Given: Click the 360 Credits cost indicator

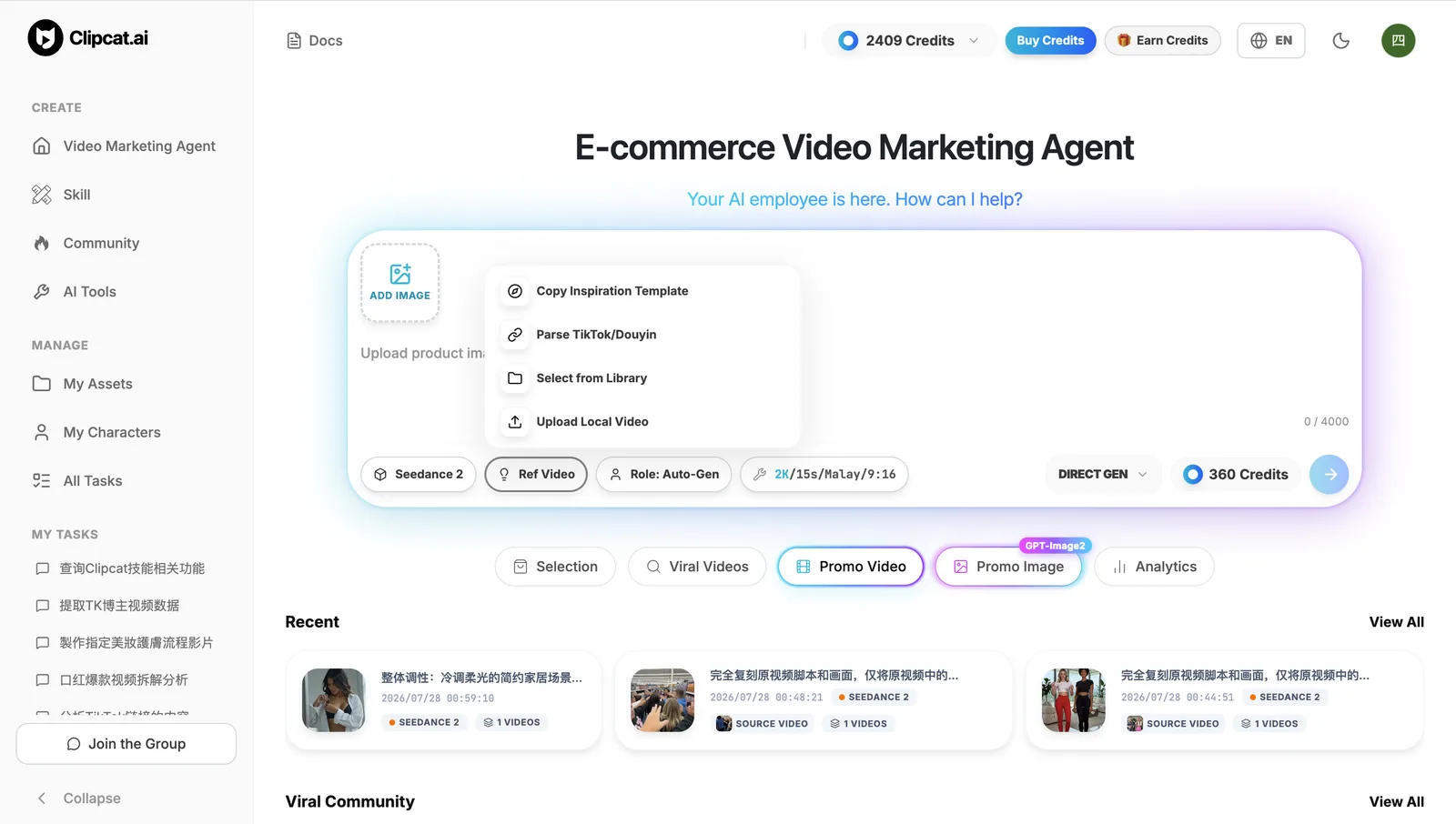Looking at the screenshot, I should coord(1236,475).
